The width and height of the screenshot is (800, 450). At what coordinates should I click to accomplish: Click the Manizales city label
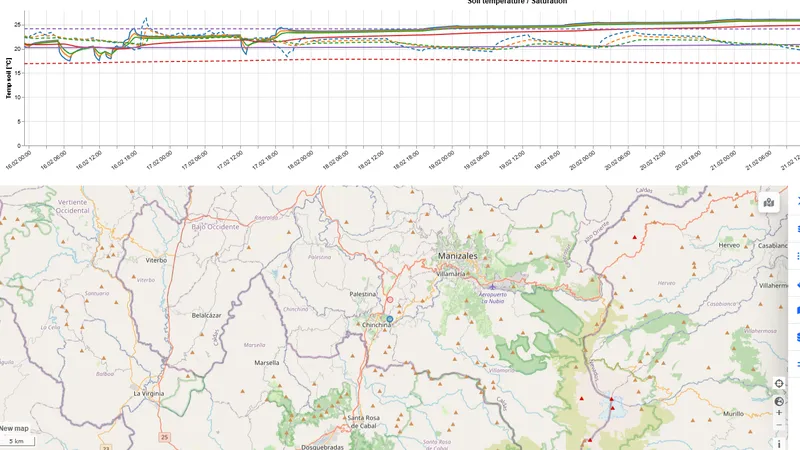pyautogui.click(x=458, y=256)
